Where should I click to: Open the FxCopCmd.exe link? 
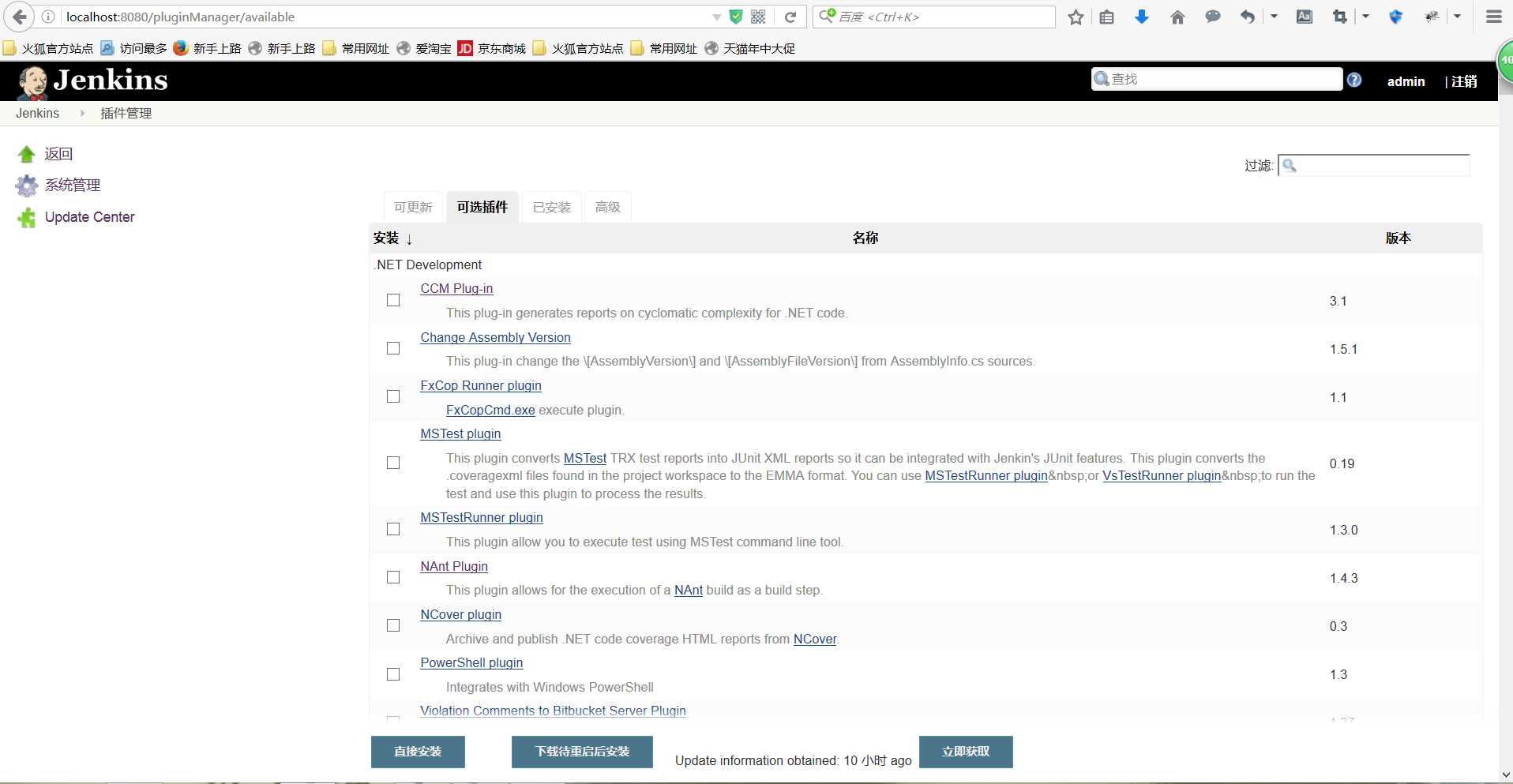click(x=490, y=411)
